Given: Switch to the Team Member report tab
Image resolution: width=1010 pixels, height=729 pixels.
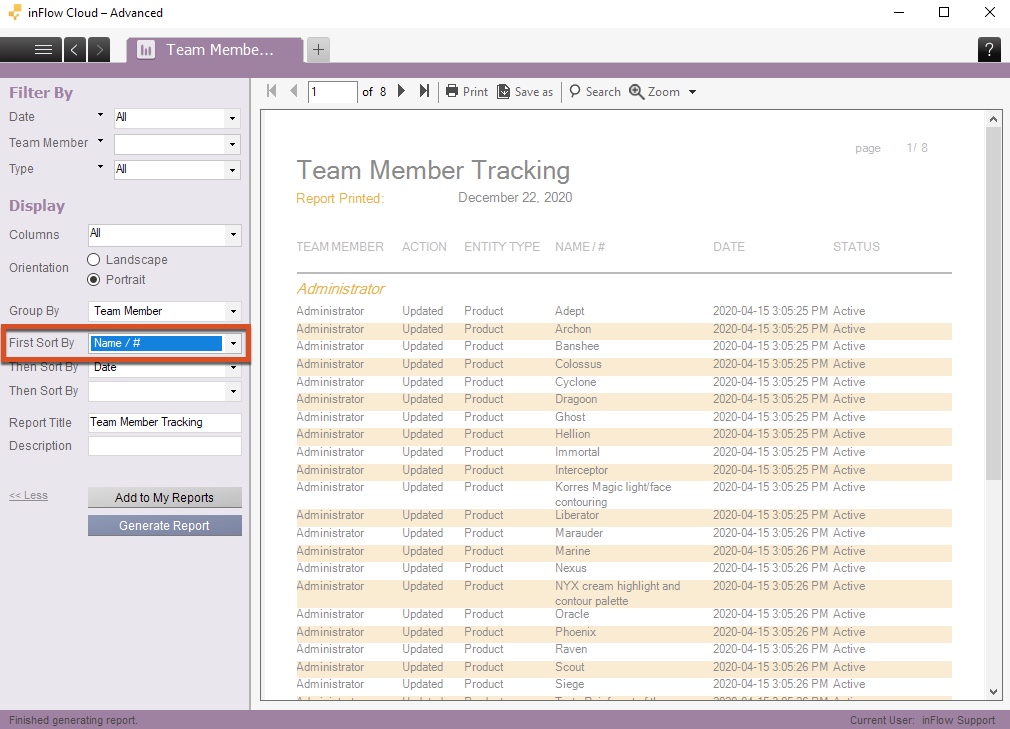Looking at the screenshot, I should point(214,50).
